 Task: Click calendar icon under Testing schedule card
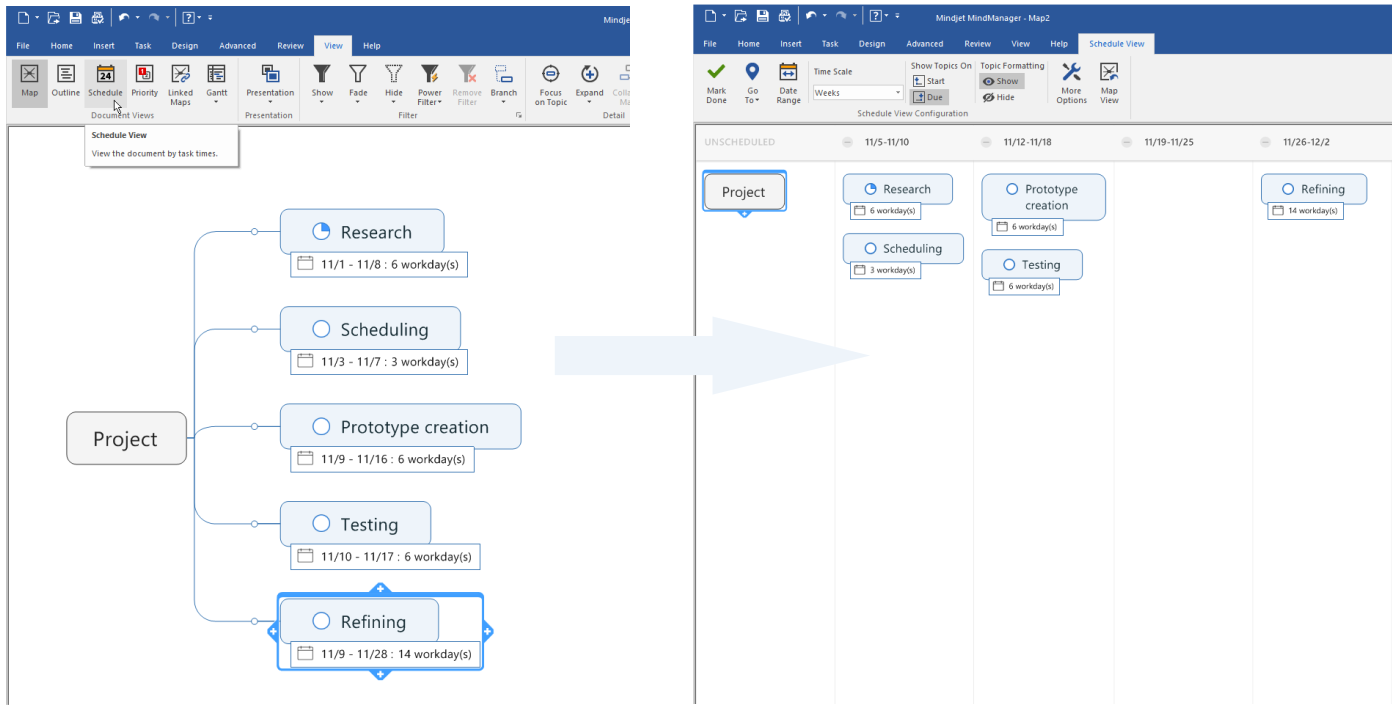(998, 286)
